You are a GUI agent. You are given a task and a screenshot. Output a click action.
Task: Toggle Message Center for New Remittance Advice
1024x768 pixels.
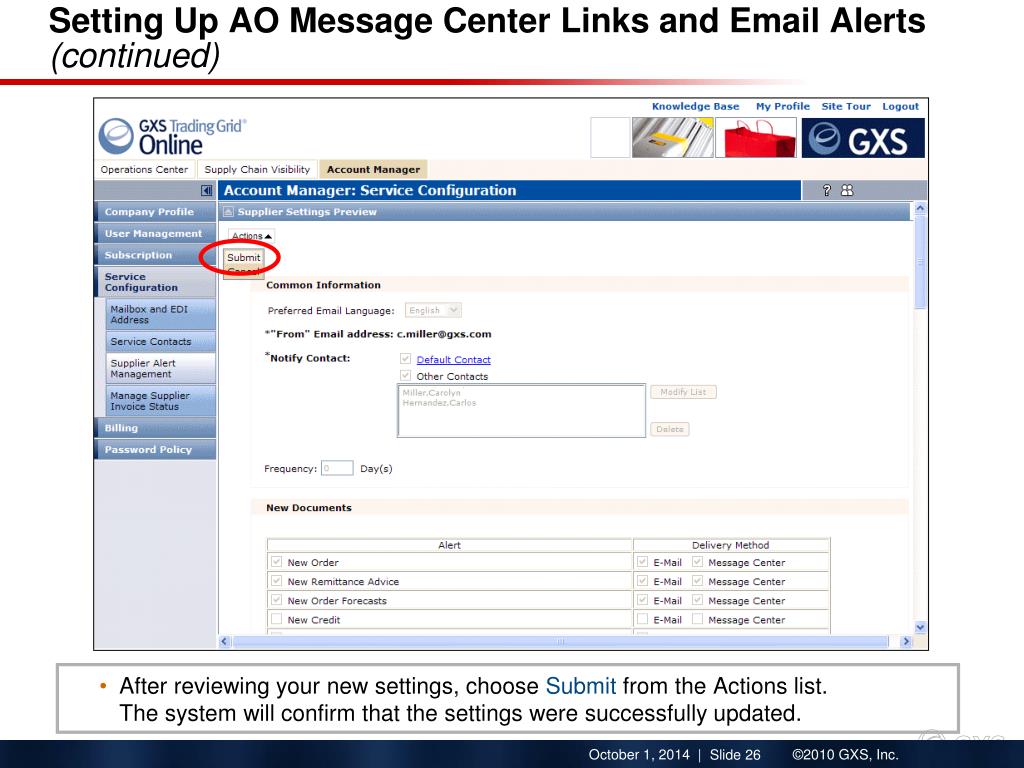(697, 581)
